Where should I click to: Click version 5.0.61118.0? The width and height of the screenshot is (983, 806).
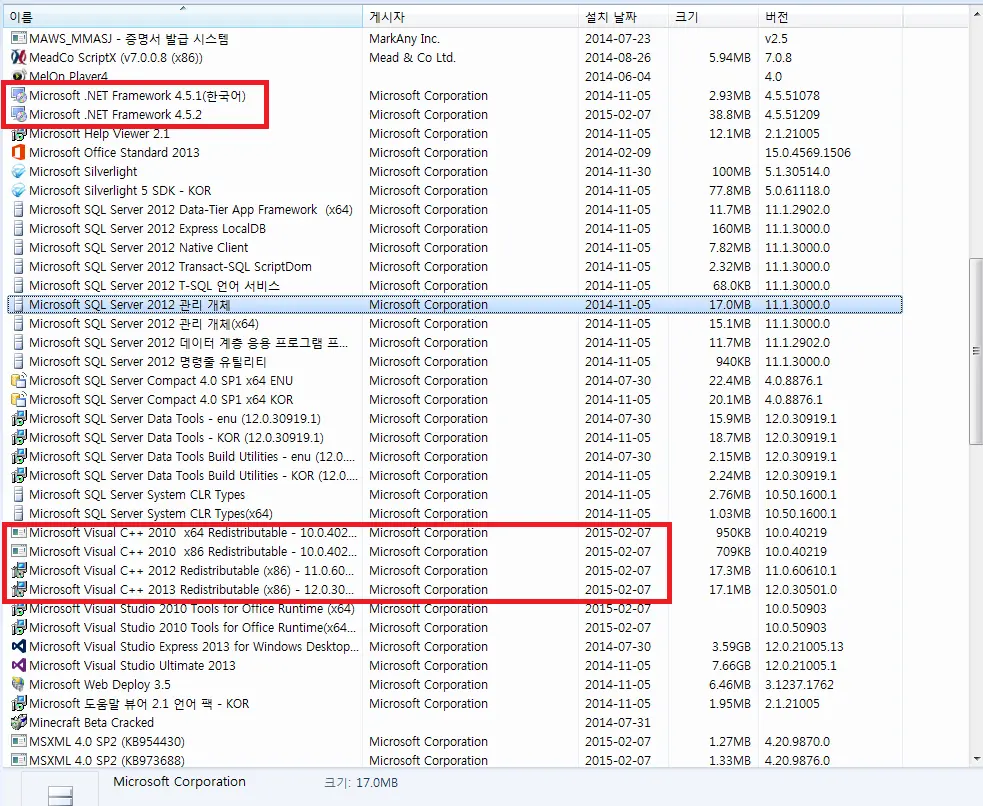[x=797, y=191]
